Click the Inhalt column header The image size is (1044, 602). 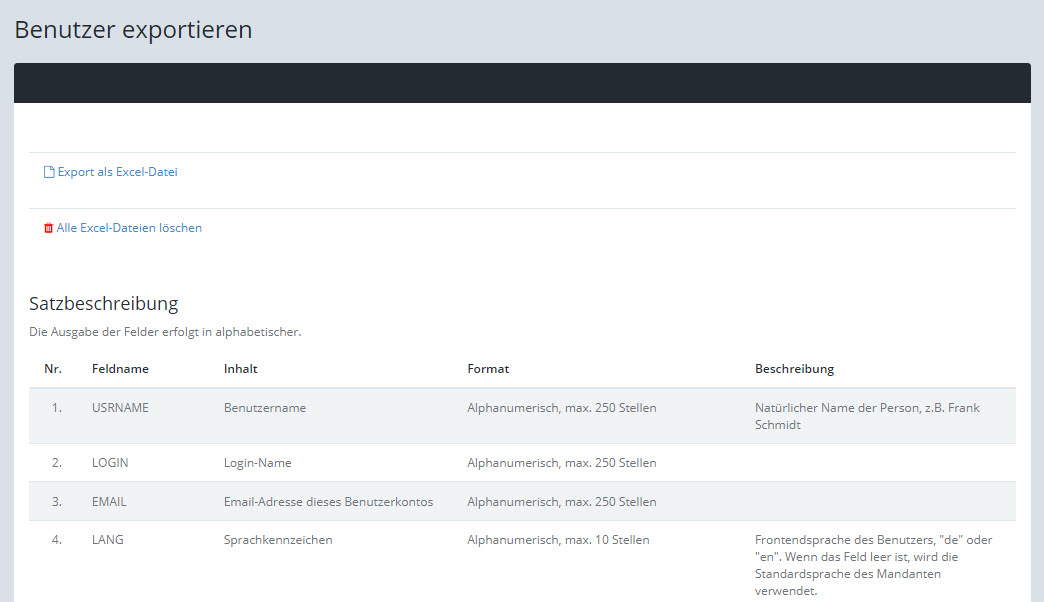tap(240, 369)
